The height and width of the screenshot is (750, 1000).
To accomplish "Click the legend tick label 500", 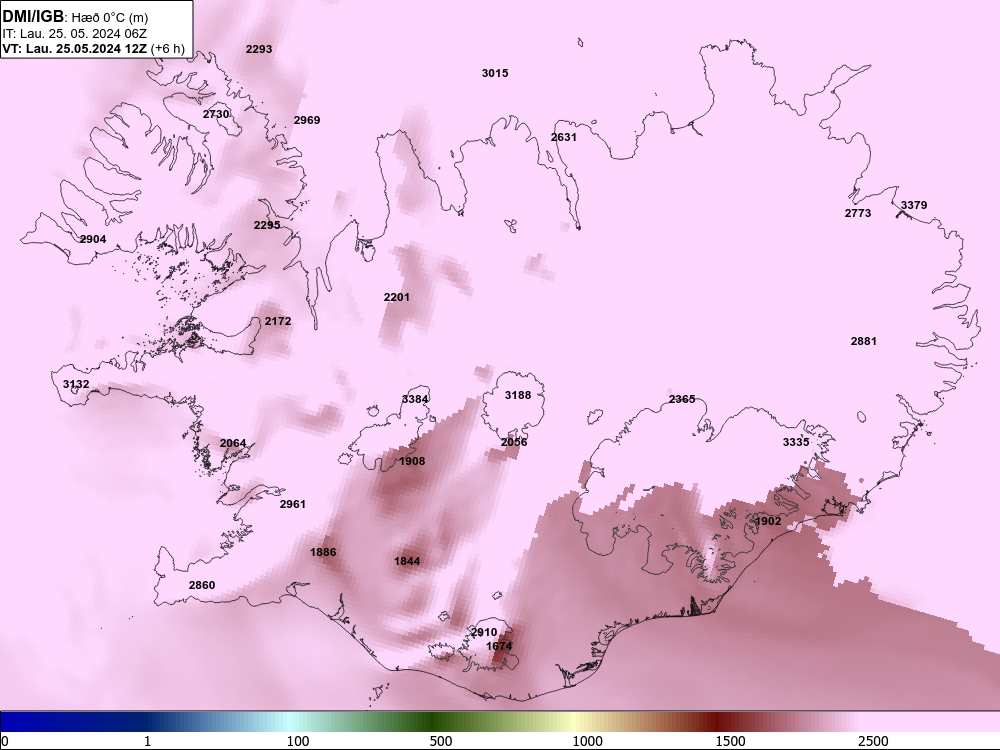I will click(441, 741).
